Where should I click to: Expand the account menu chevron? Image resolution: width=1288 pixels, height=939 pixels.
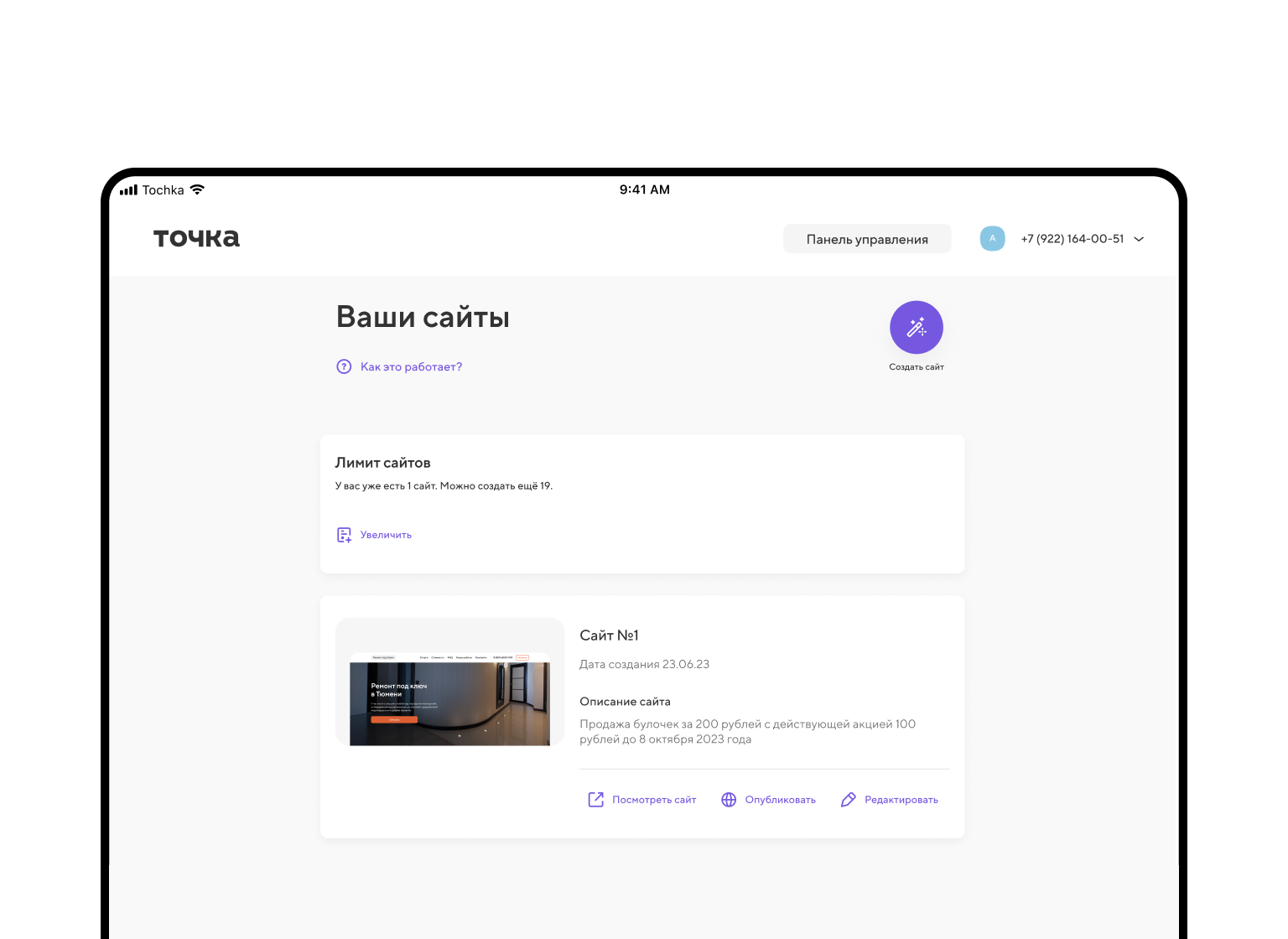click(x=1139, y=239)
